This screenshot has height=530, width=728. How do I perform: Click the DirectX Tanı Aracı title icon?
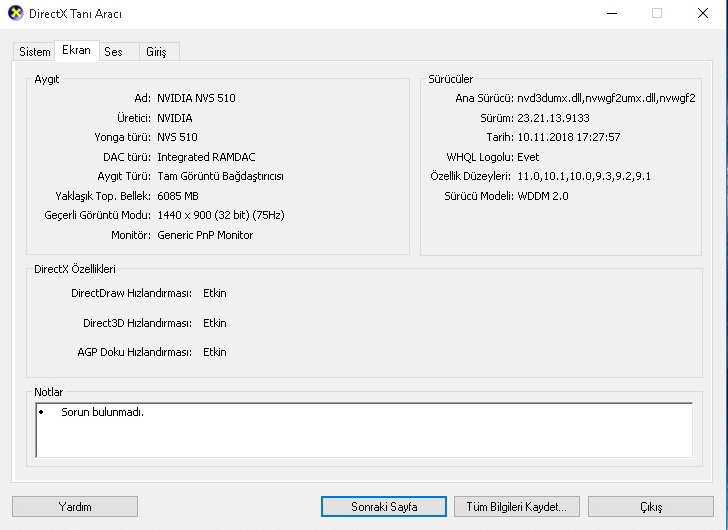click(16, 13)
